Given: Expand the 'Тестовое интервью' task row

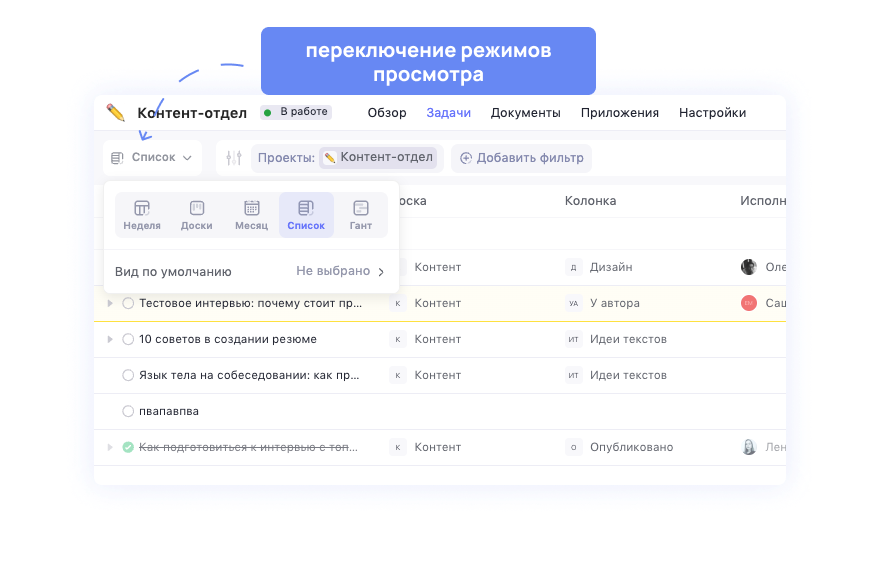Looking at the screenshot, I should 110,303.
